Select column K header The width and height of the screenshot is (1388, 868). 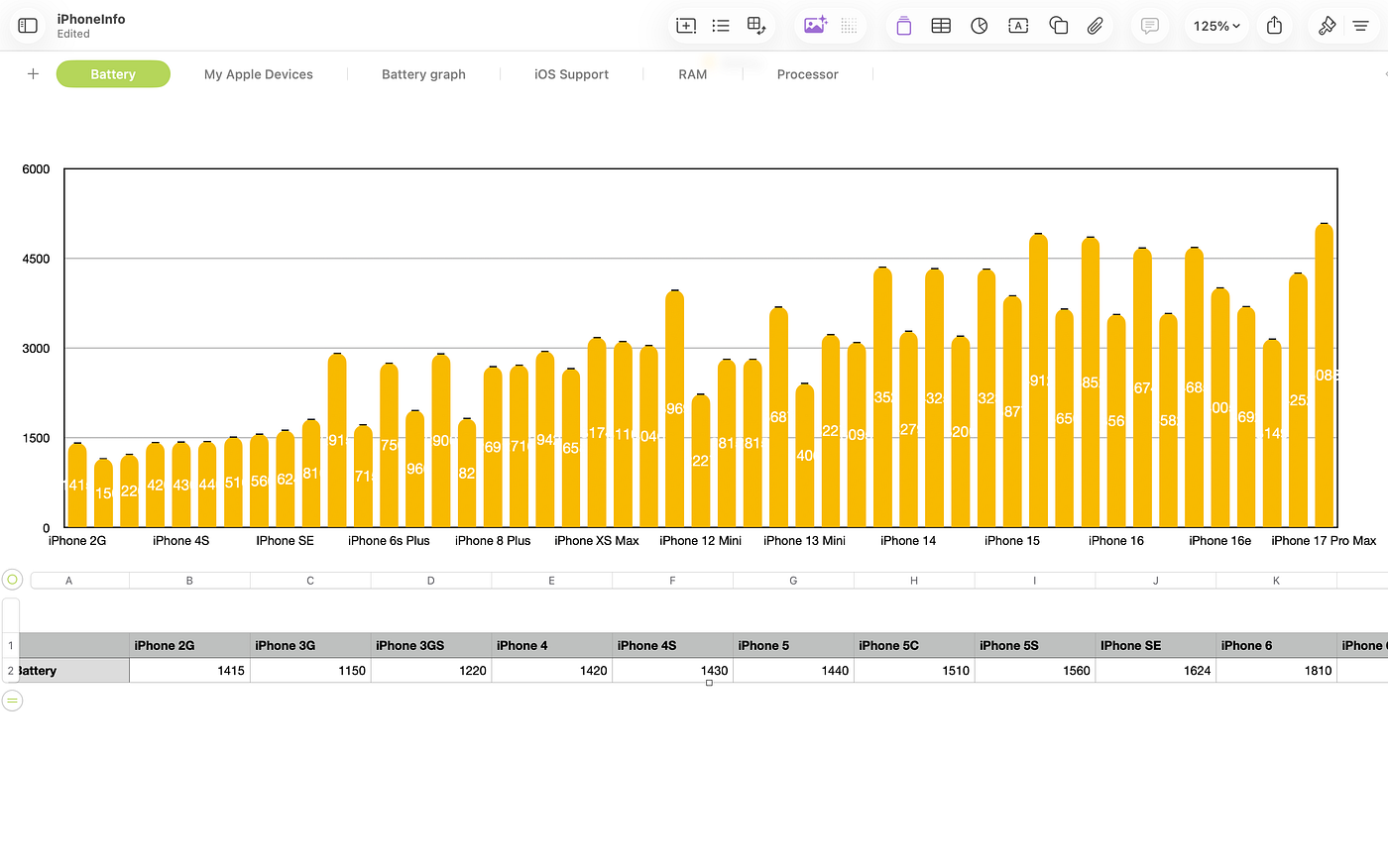pyautogui.click(x=1277, y=581)
